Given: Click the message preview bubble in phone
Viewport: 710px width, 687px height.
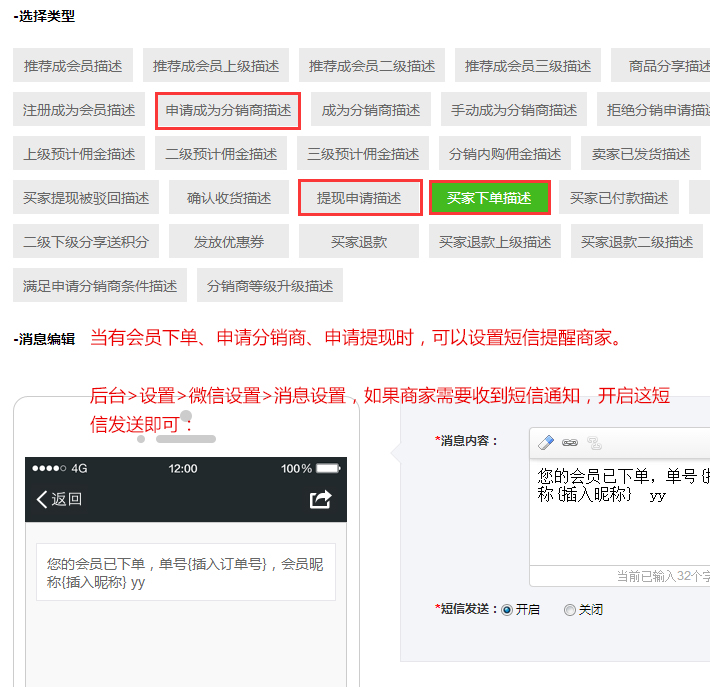Looking at the screenshot, I should (185, 572).
